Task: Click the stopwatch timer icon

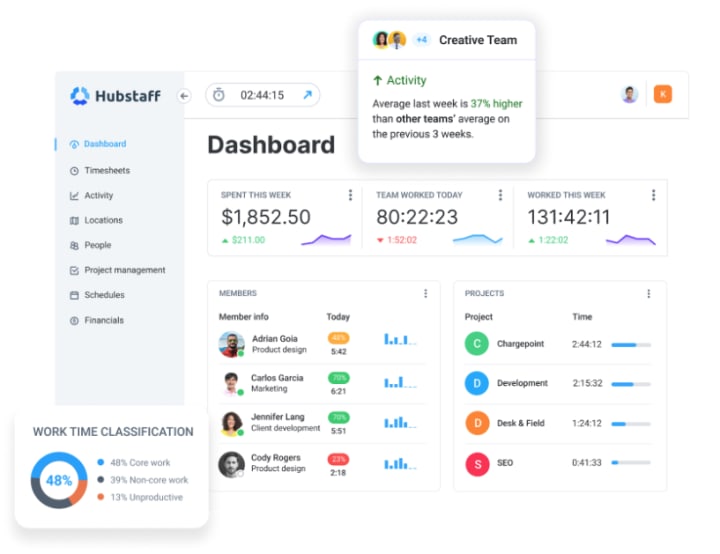Action: tap(219, 95)
